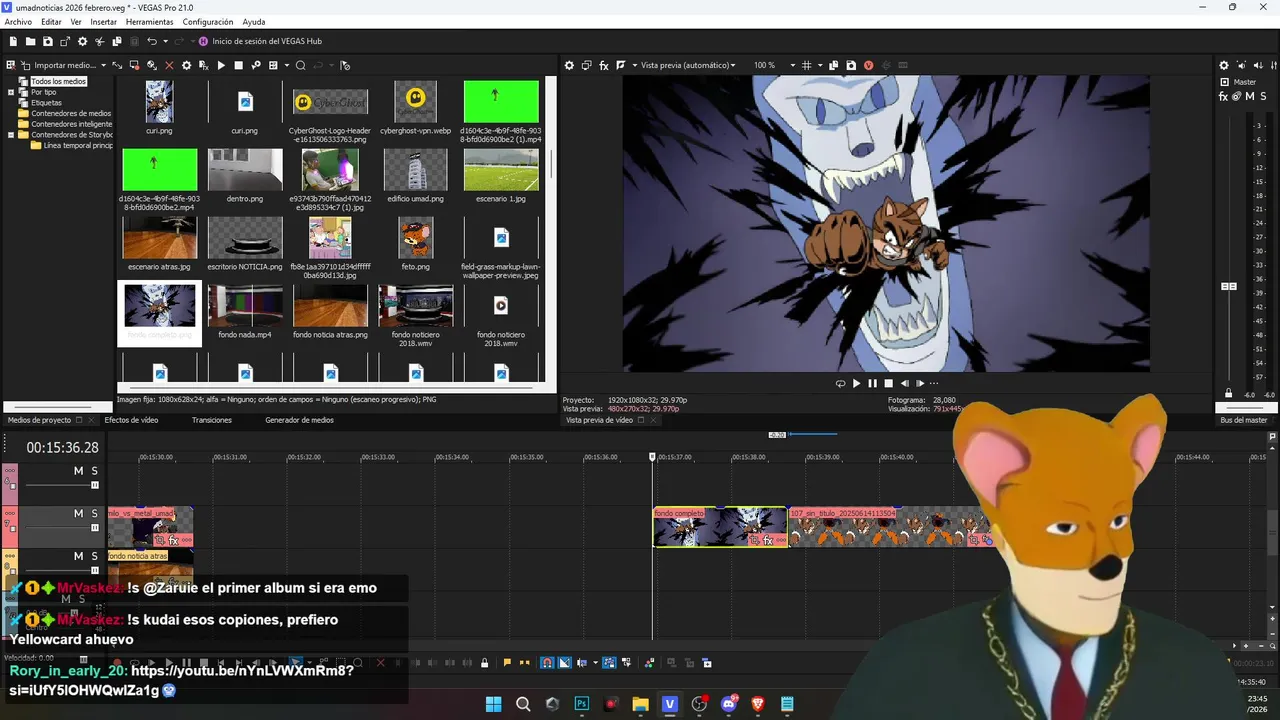Viewport: 1280px width, 720px height.
Task: Undo the last action with the arrow icon
Action: click(x=151, y=41)
